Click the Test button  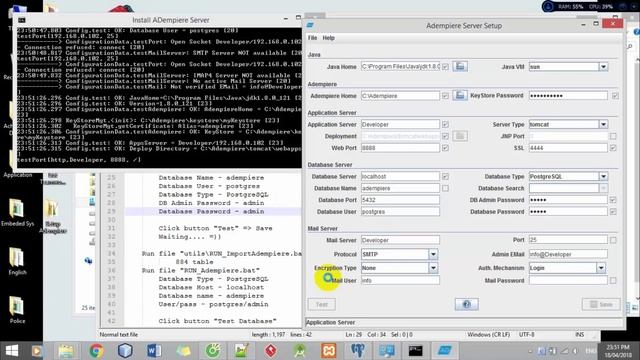point(322,304)
